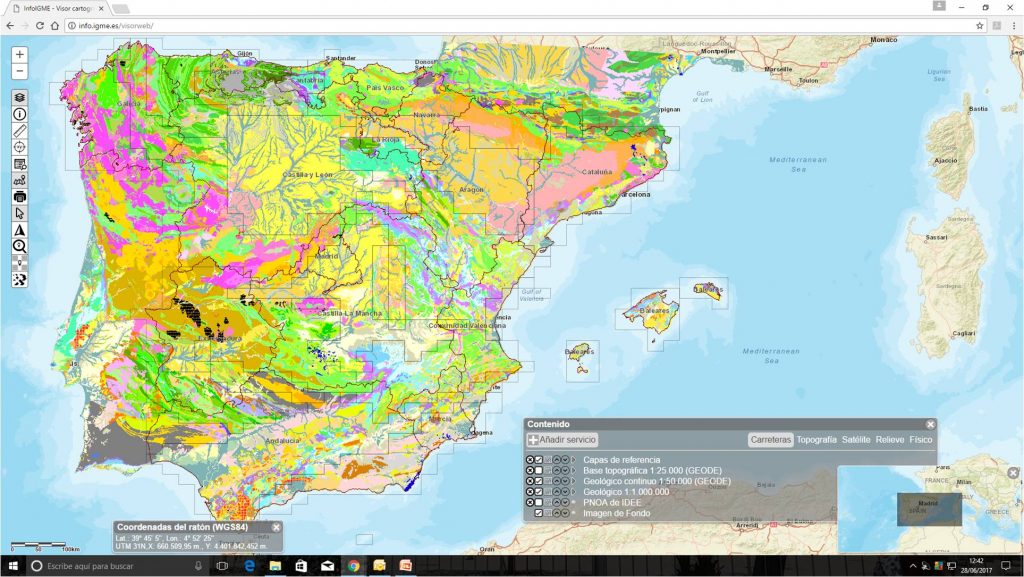This screenshot has width=1024, height=577.
Task: Open Edge from the taskbar
Action: tap(249, 566)
